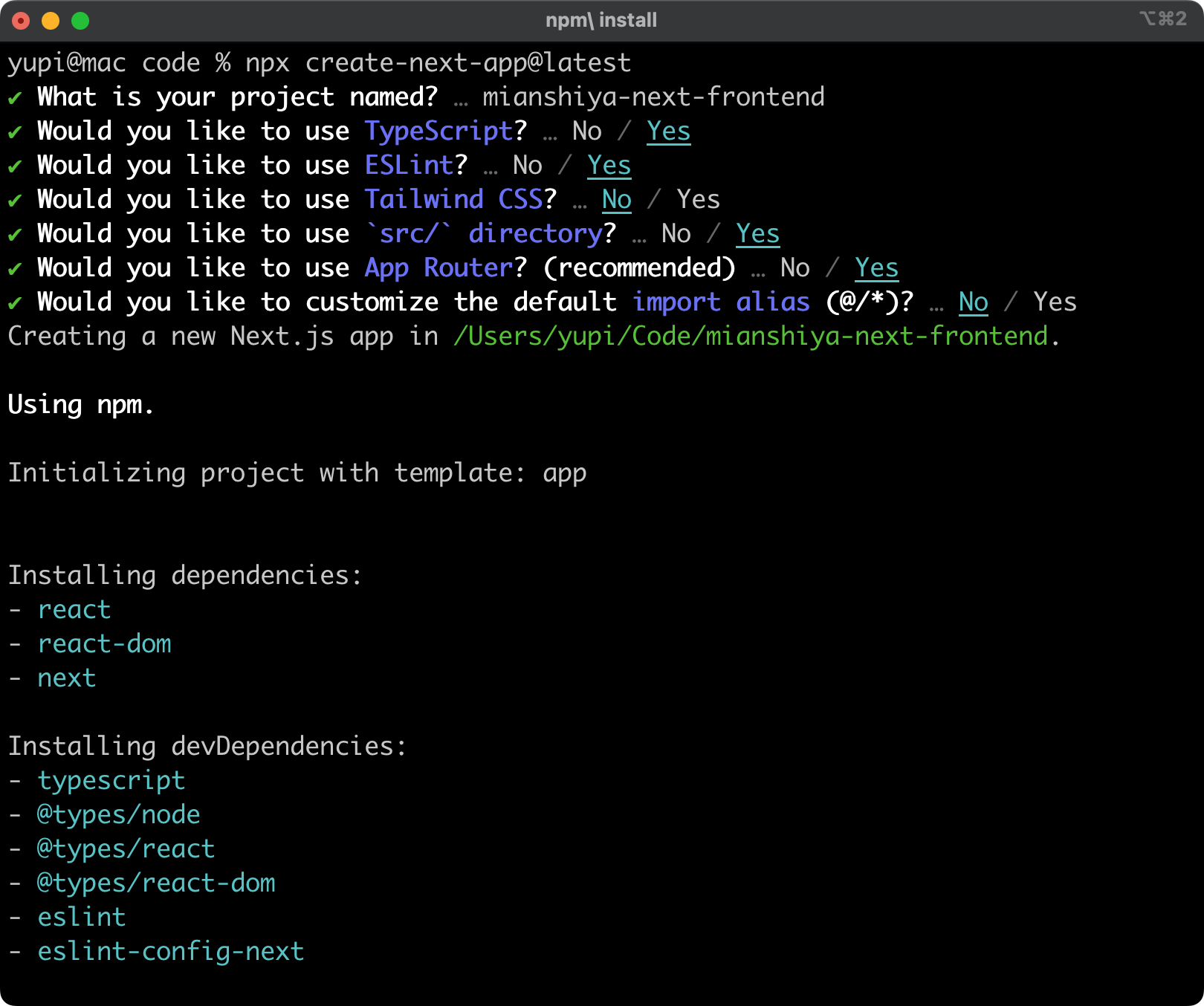This screenshot has width=1204, height=1006.
Task: Click the '@types/react' devDependency line
Action: pos(126,849)
